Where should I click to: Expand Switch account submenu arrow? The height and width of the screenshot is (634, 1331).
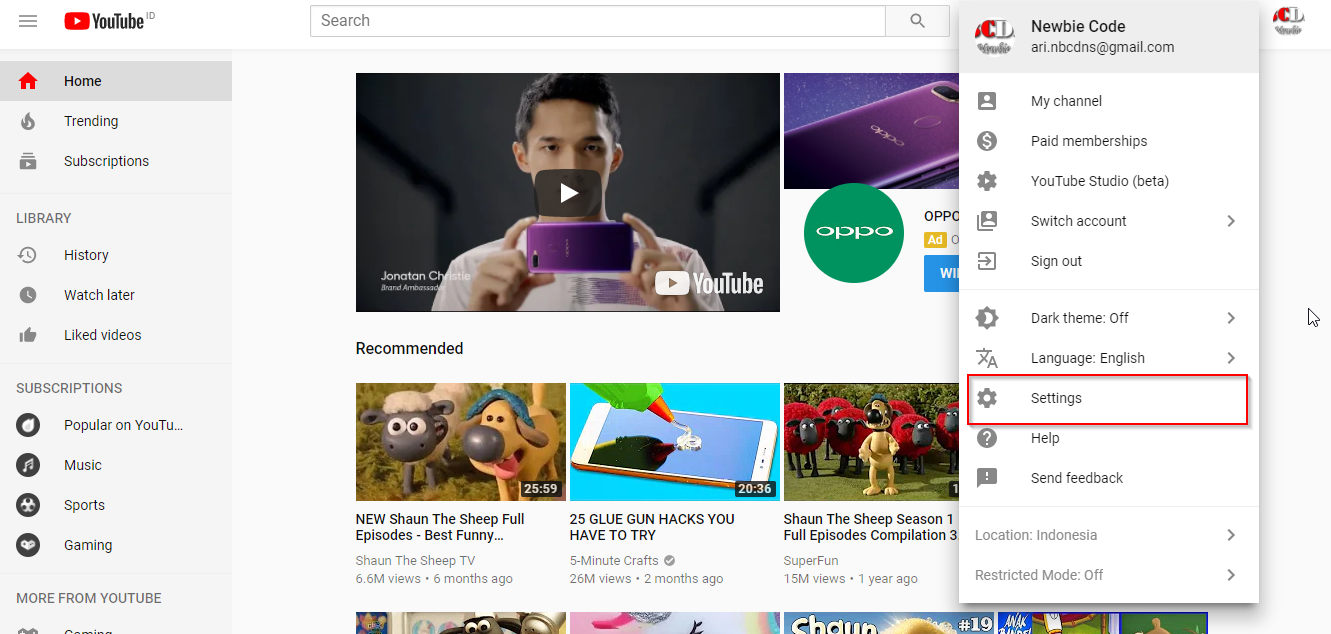point(1231,221)
